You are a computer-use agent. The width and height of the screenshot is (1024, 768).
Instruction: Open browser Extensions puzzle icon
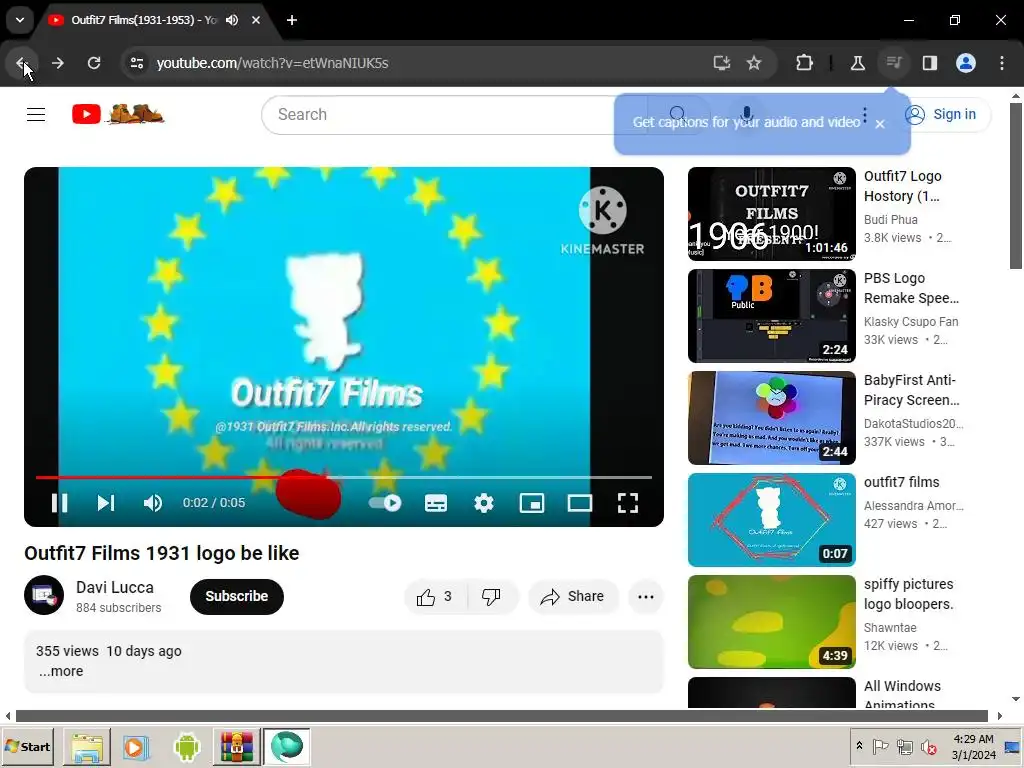(805, 63)
